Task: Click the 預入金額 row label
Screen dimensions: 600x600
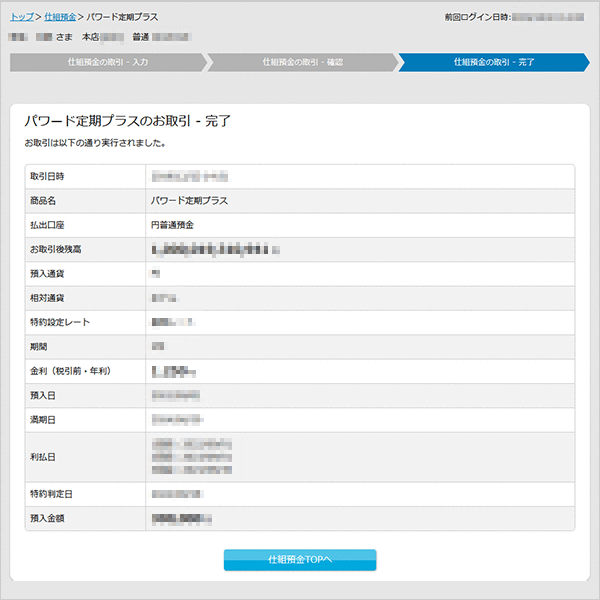Action: click(x=48, y=518)
